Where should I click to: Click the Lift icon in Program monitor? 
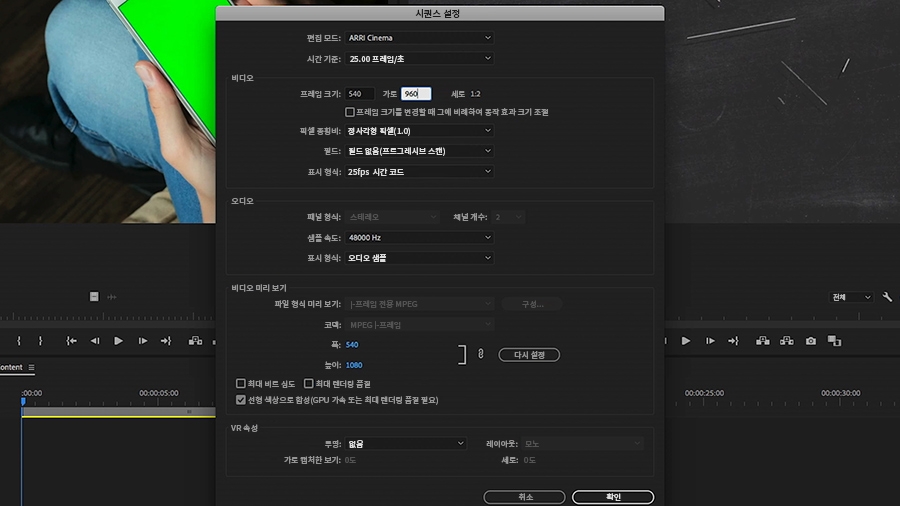click(x=763, y=341)
